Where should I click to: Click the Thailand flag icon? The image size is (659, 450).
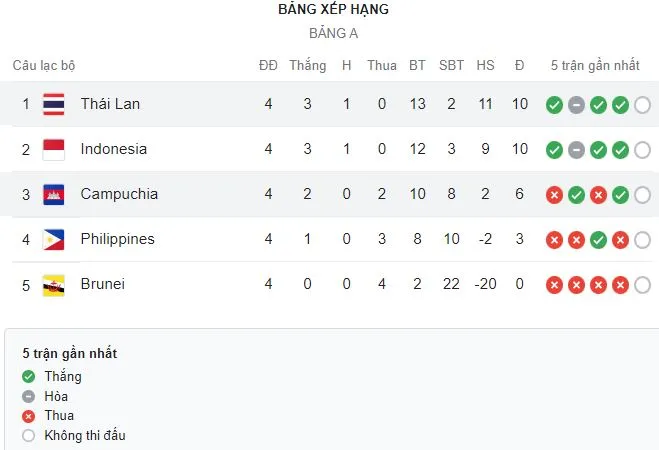[x=54, y=104]
